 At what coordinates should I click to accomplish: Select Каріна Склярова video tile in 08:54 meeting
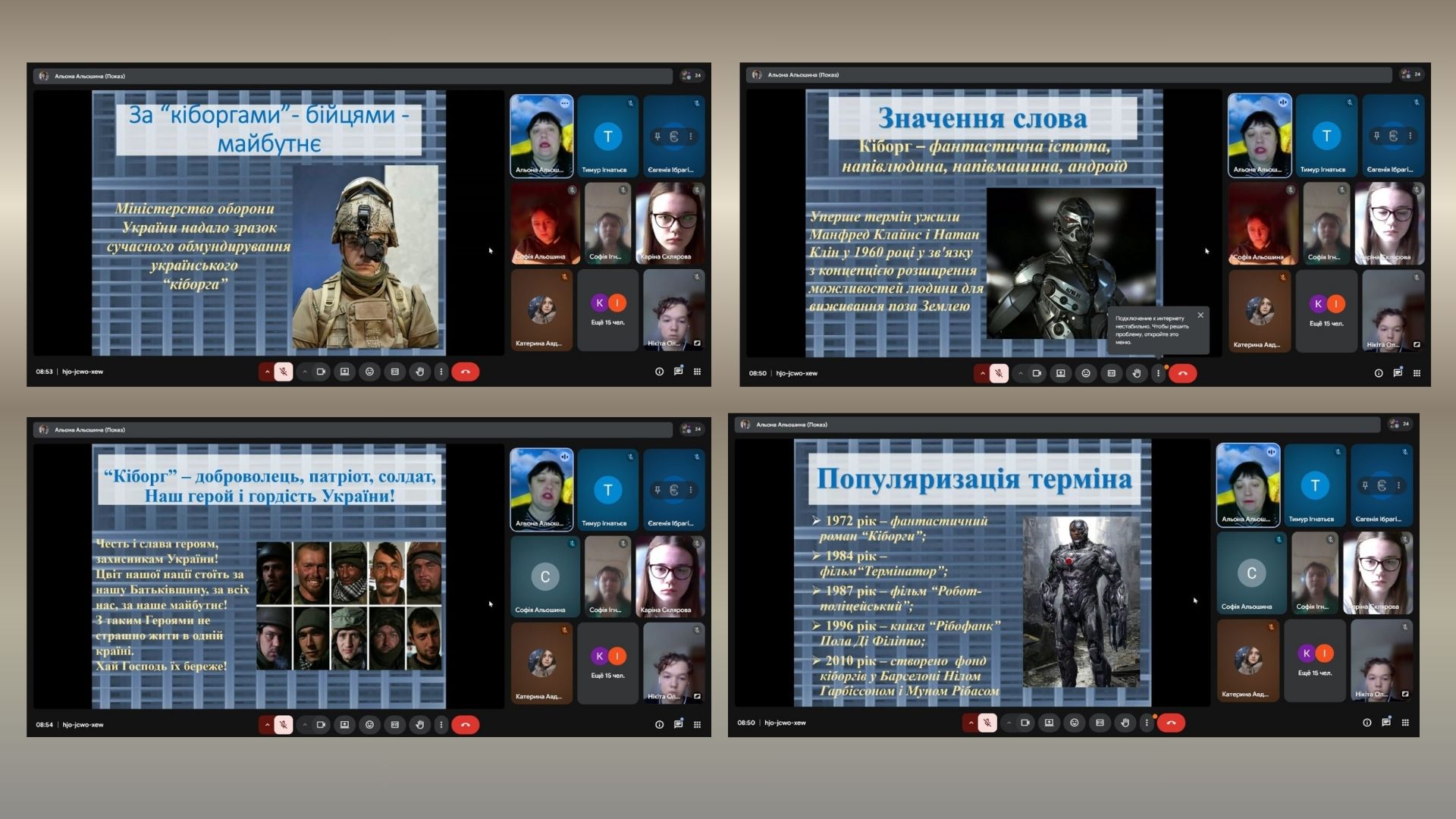pyautogui.click(x=670, y=576)
